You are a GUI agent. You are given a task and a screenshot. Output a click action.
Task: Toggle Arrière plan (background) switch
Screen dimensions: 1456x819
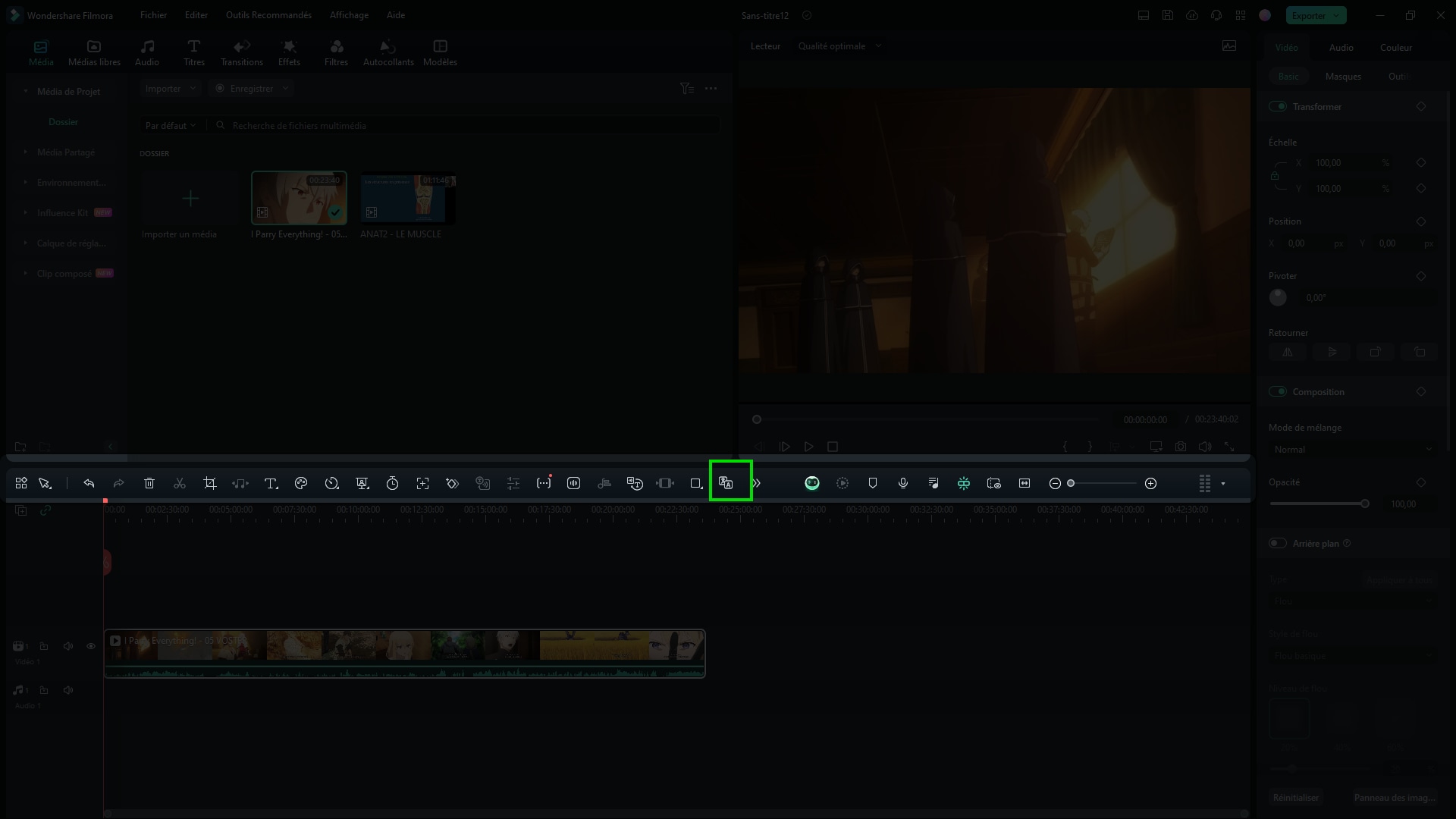(1278, 543)
